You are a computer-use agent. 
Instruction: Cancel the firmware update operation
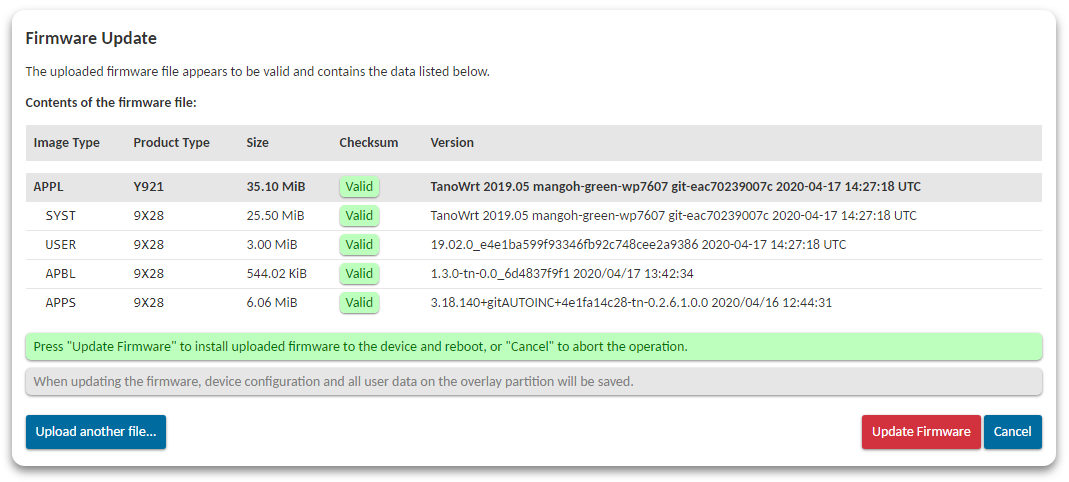1012,432
